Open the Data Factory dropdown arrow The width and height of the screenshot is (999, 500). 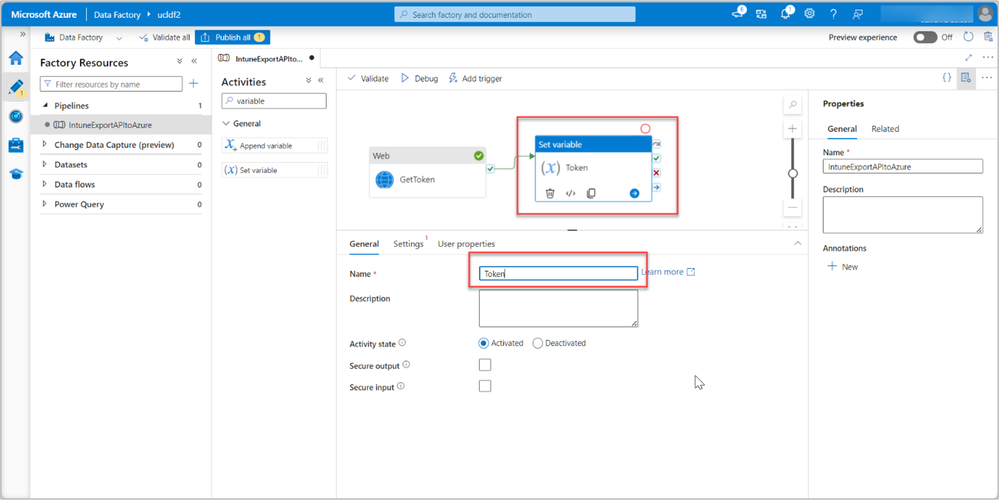119,38
